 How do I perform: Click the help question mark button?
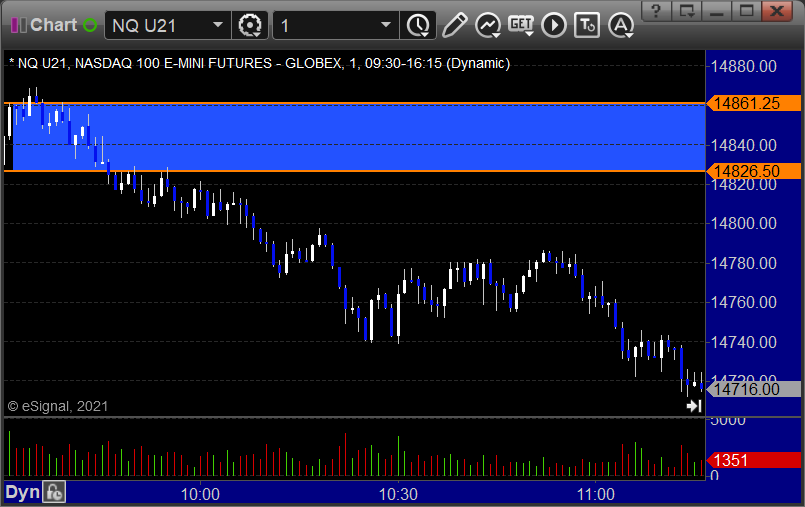[656, 11]
